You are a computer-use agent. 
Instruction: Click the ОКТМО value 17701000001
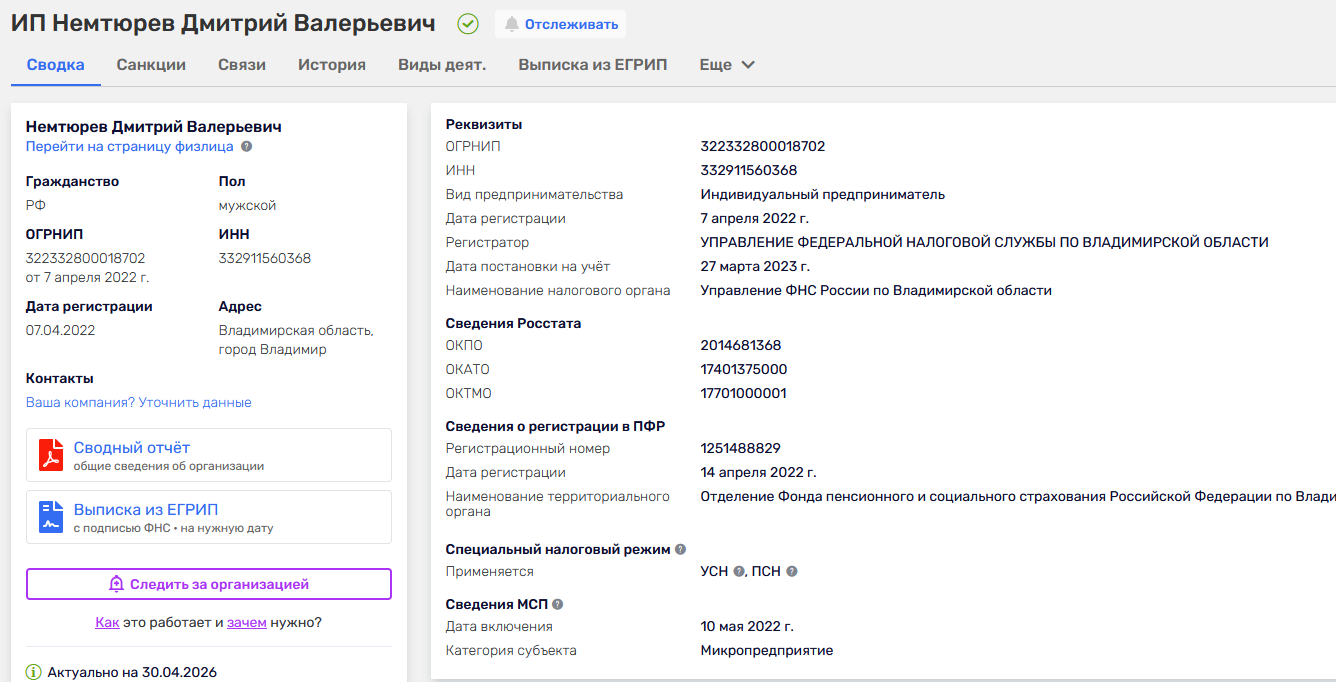click(x=744, y=394)
